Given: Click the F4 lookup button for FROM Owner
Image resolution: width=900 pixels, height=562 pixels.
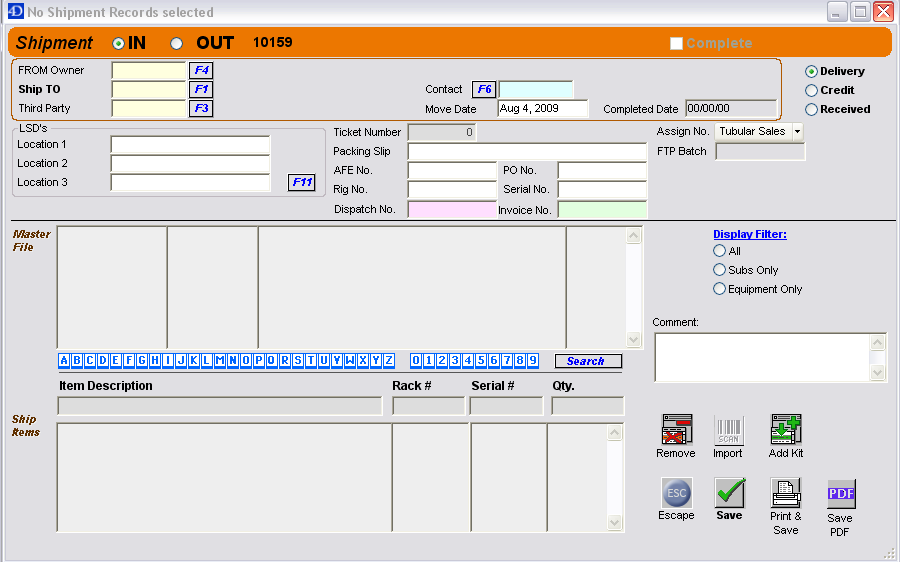Looking at the screenshot, I should coord(201,71).
